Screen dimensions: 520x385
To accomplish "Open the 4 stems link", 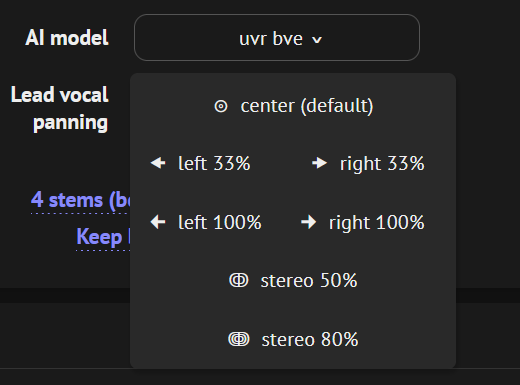I will pos(80,201).
